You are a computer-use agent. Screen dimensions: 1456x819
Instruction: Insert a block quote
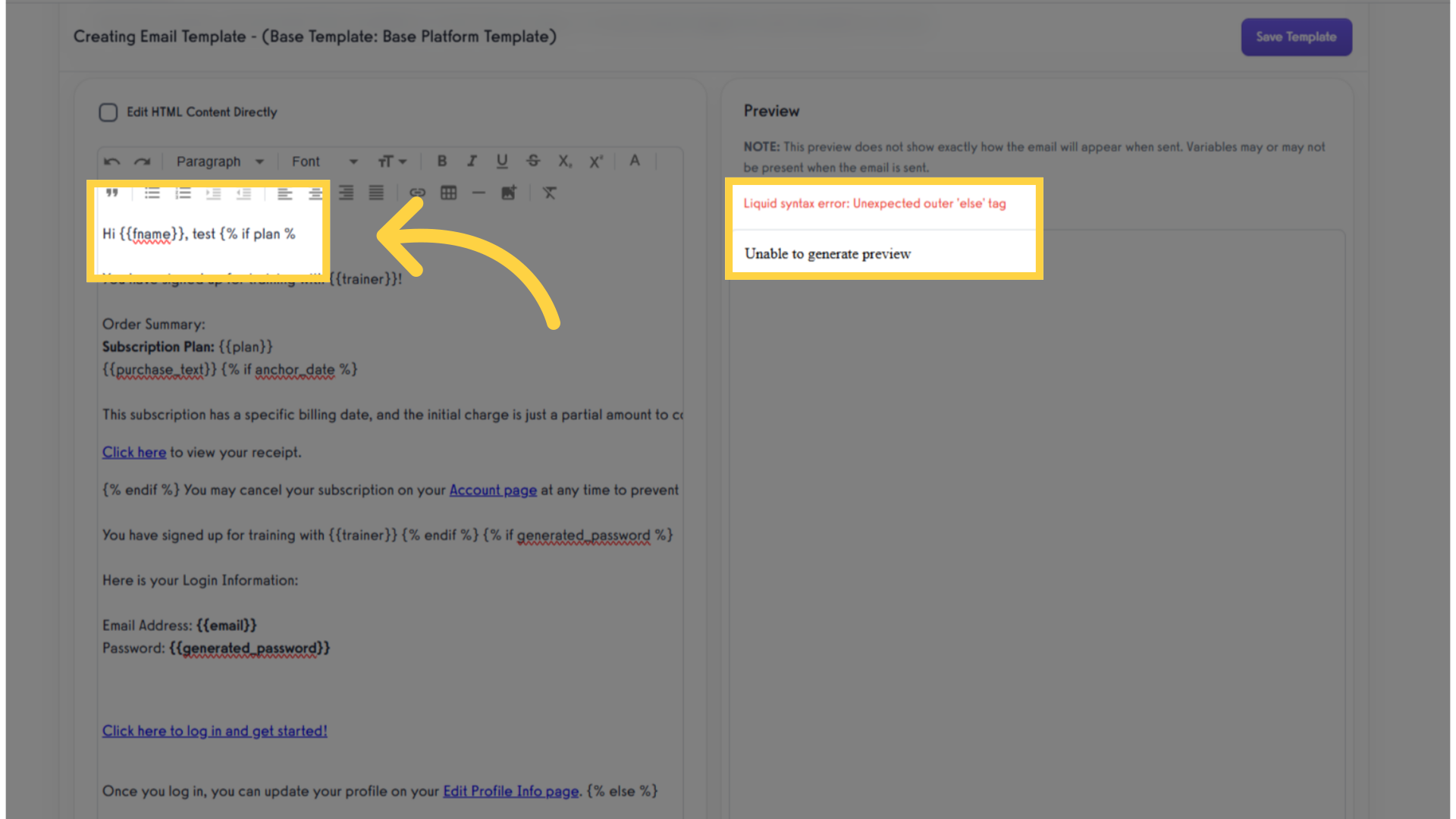(112, 193)
